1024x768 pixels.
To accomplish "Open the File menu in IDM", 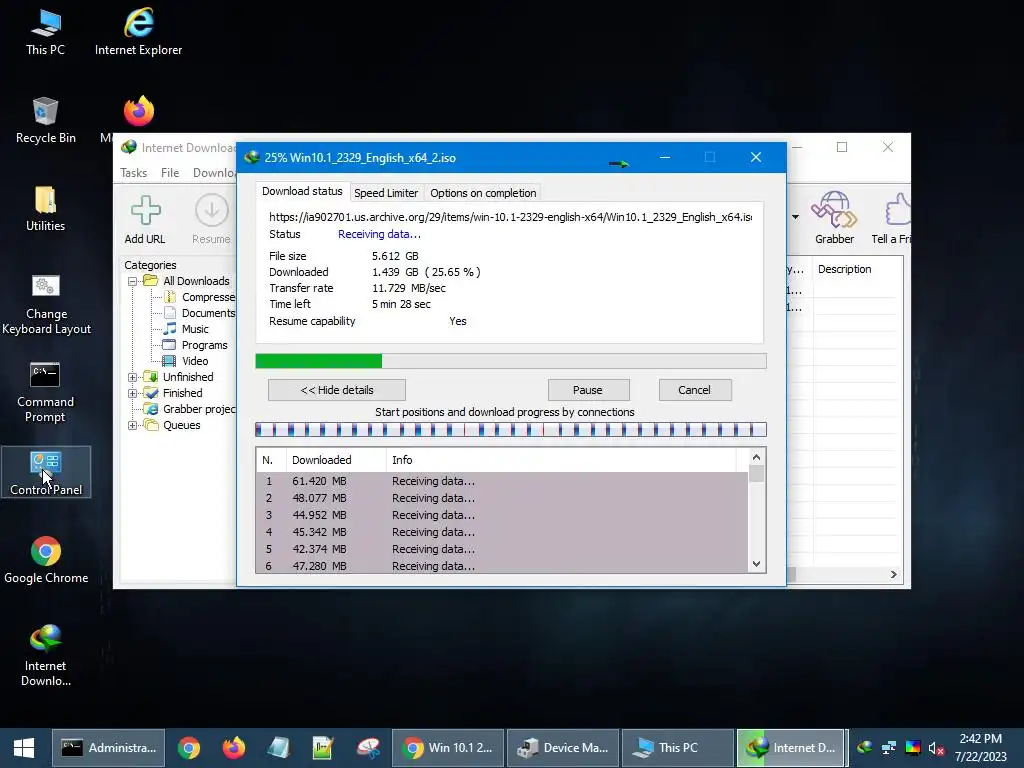I will pyautogui.click(x=170, y=173).
